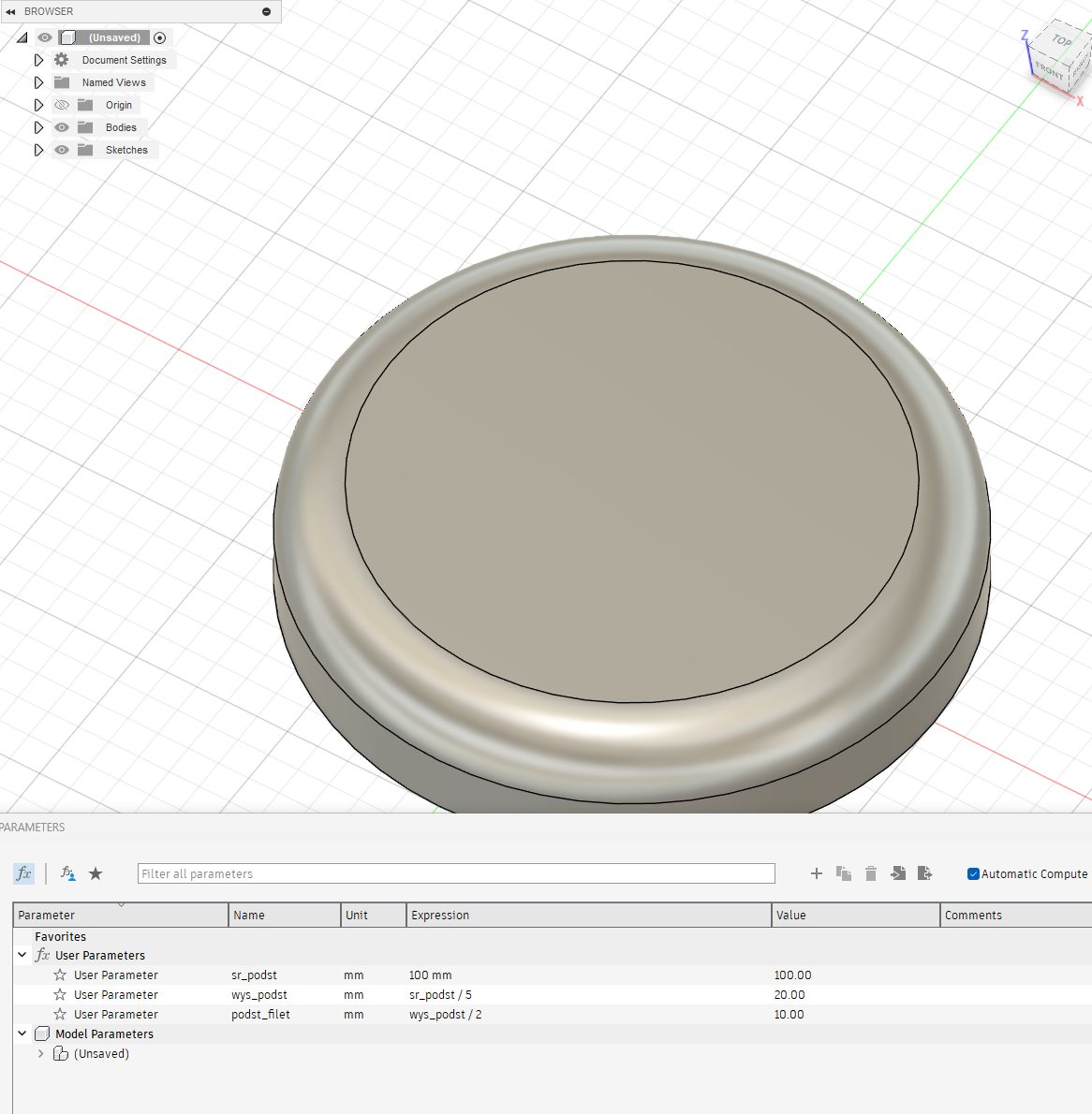This screenshot has height=1114, width=1092.
Task: Toggle Sketches folder visibility
Action: coord(62,150)
